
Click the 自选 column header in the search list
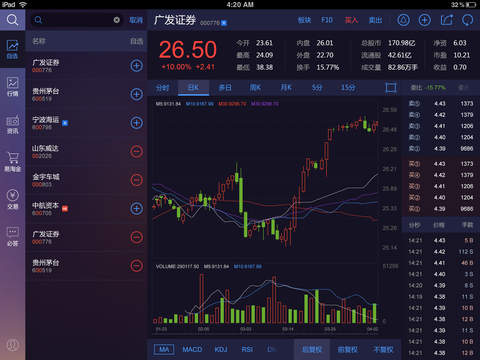[x=136, y=41]
